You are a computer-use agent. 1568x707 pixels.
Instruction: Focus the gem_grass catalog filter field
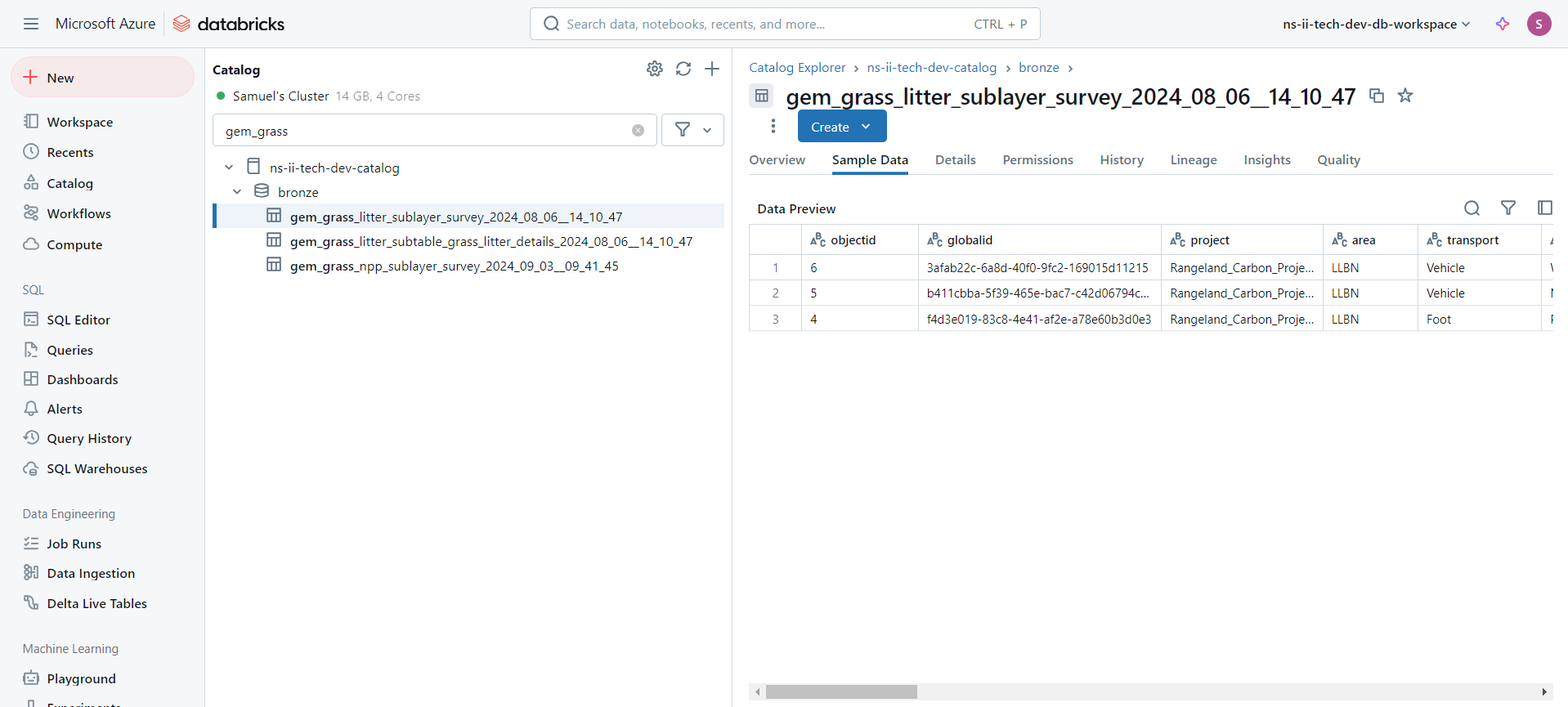pos(434,130)
